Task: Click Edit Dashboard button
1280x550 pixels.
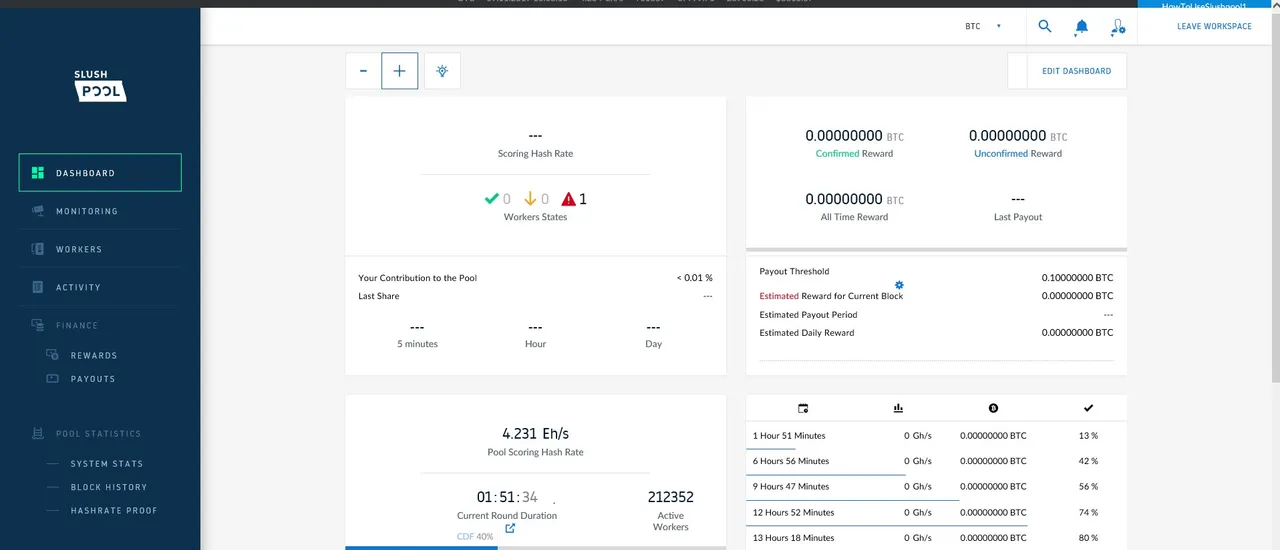Action: point(1076,71)
